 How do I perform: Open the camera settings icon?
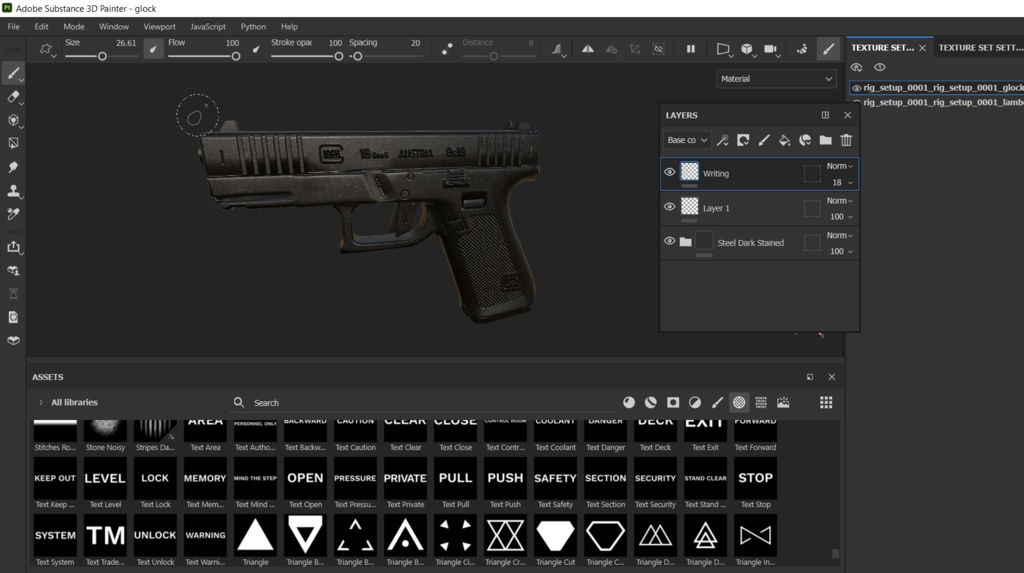pos(771,49)
